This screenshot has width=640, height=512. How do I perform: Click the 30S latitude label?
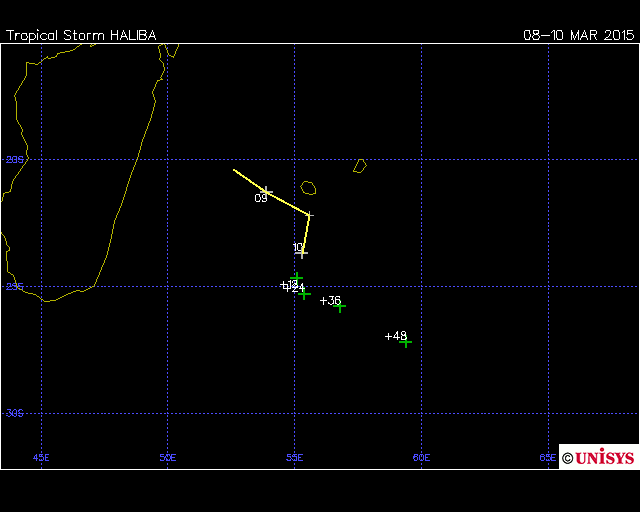(14, 413)
